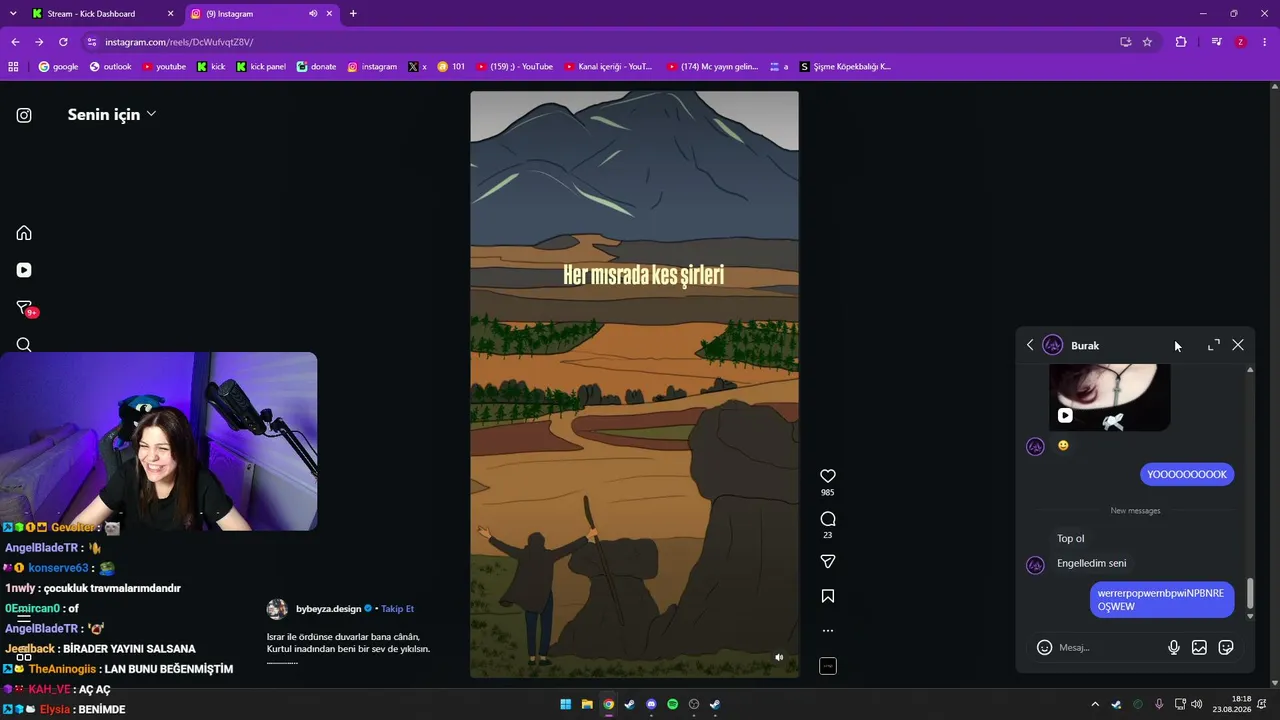This screenshot has width=1280, height=720.
Task: Open Instagram home via the logo icon
Action: 24,115
